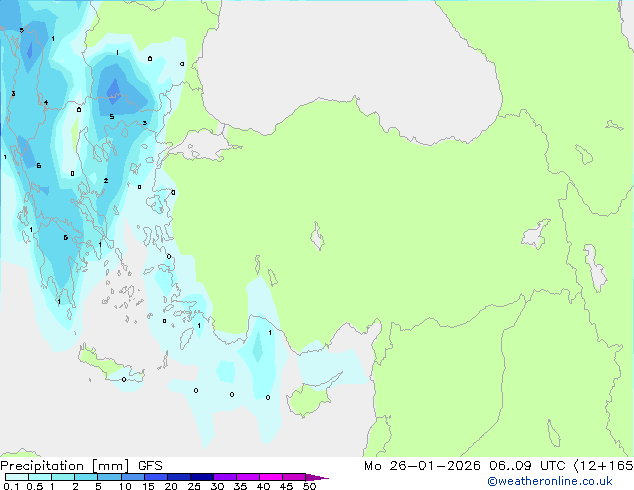Select the 30–35 mm legend swatch
Viewport: 634px width, 490px height.
click(225, 477)
